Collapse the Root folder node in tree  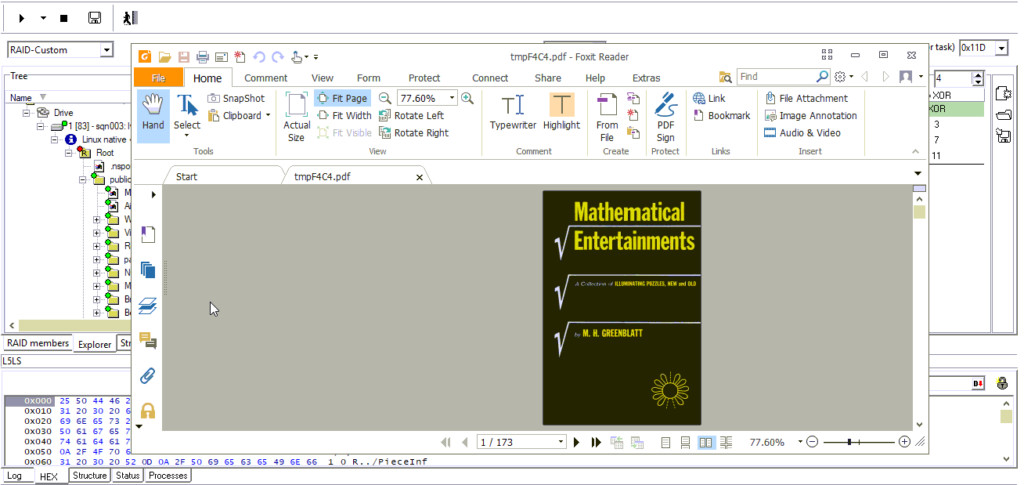point(69,153)
